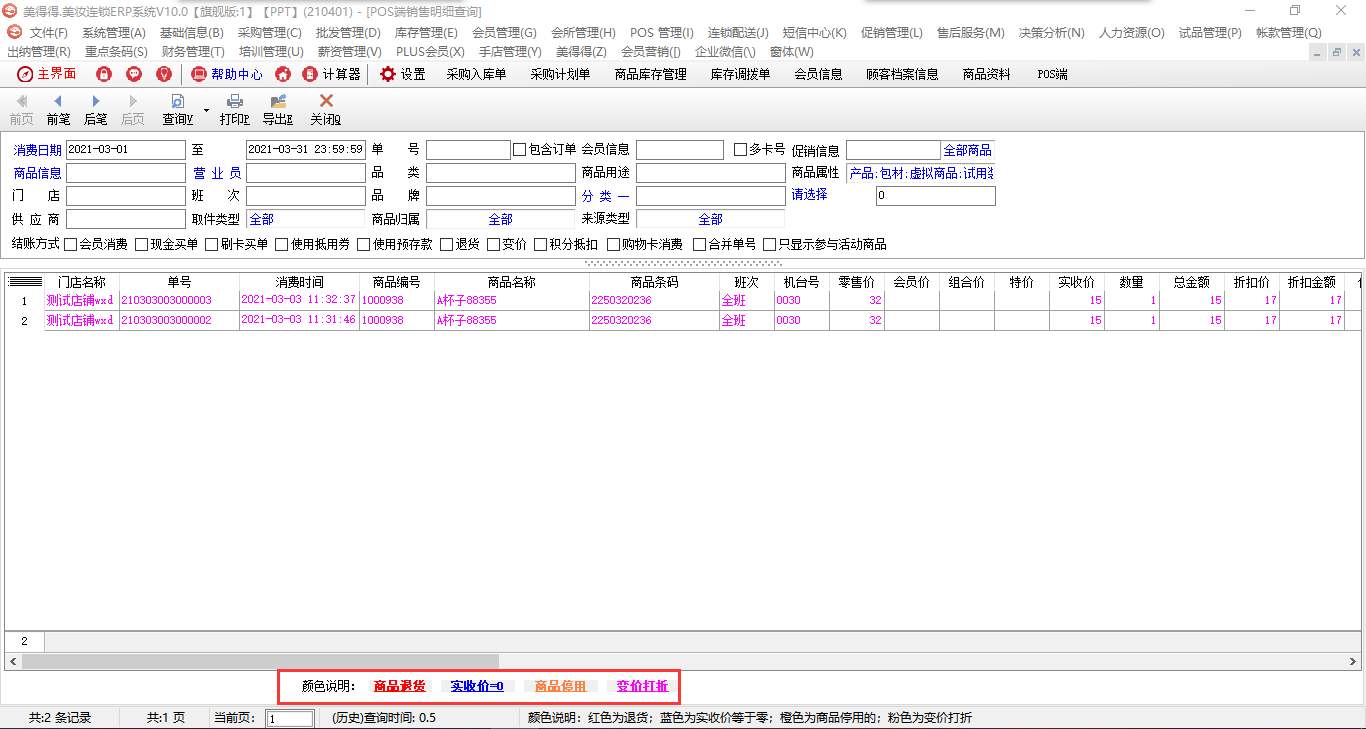
Task: Click into the 门店 input field
Action: 126,196
